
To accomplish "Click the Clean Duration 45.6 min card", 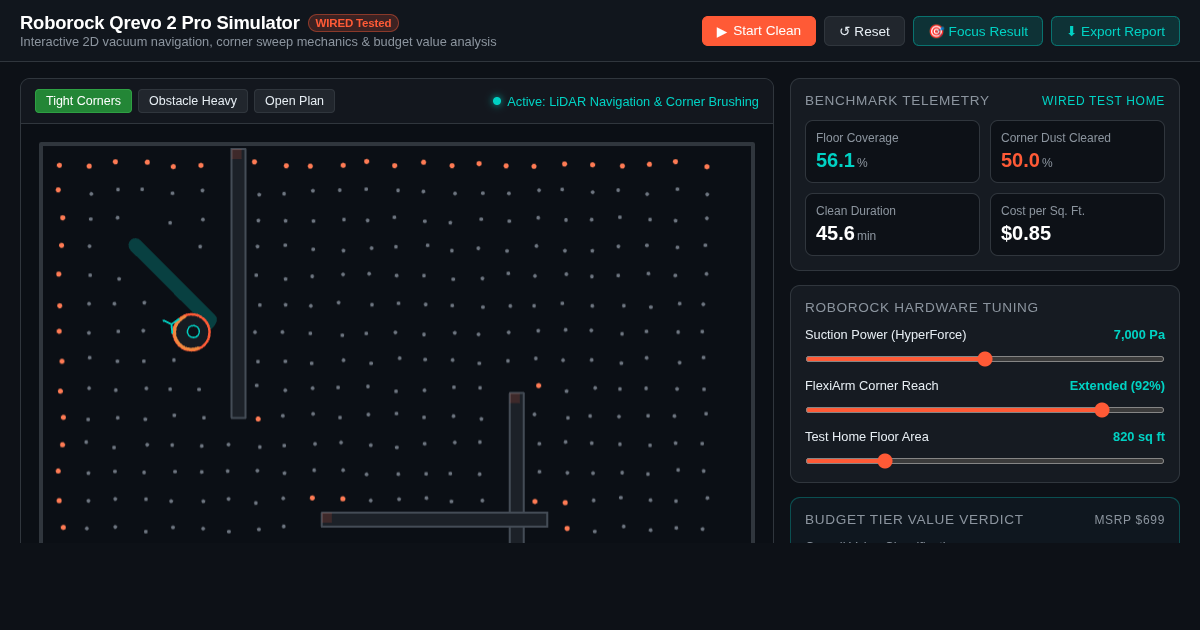I will [x=892, y=224].
